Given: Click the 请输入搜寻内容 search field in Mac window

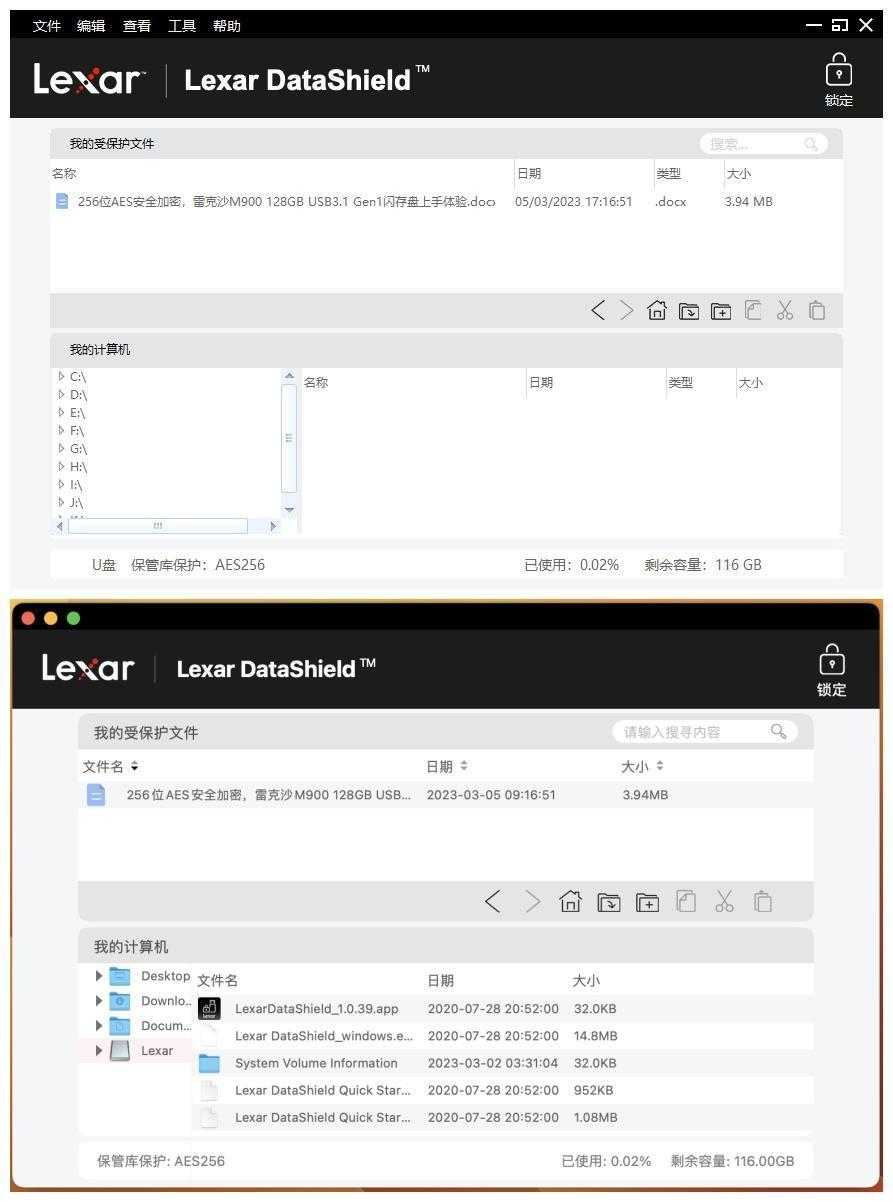Looking at the screenshot, I should pos(705,732).
